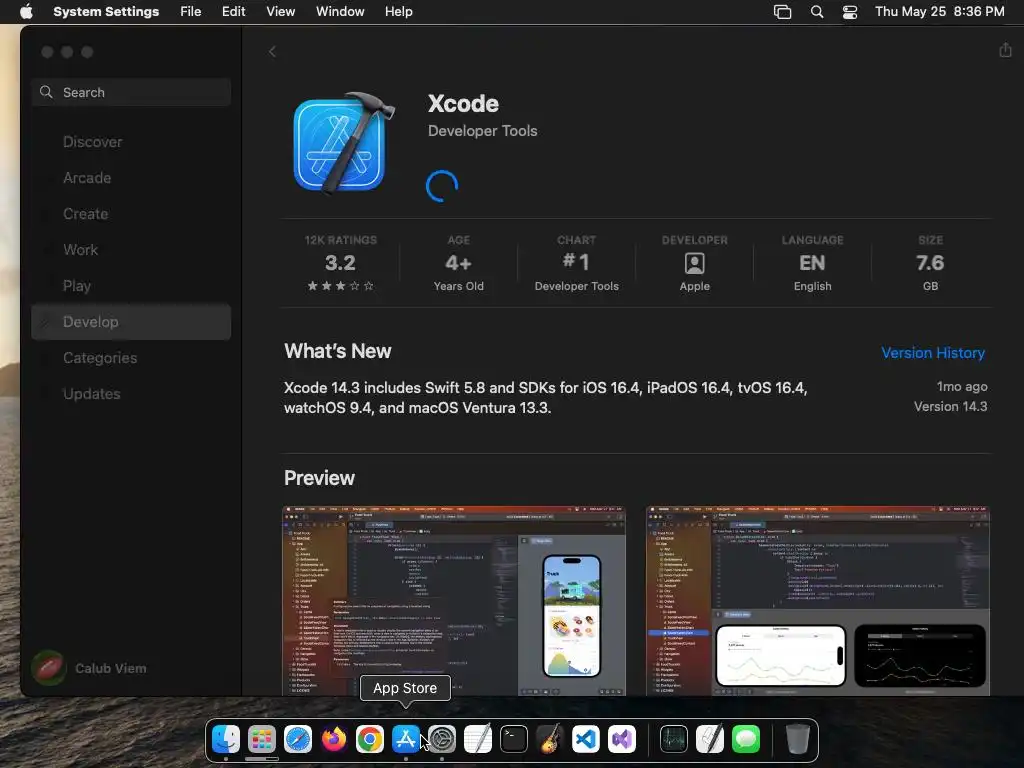Screen dimensions: 1024x768
Task: Open Script Editor from the Dock
Action: 710,739
